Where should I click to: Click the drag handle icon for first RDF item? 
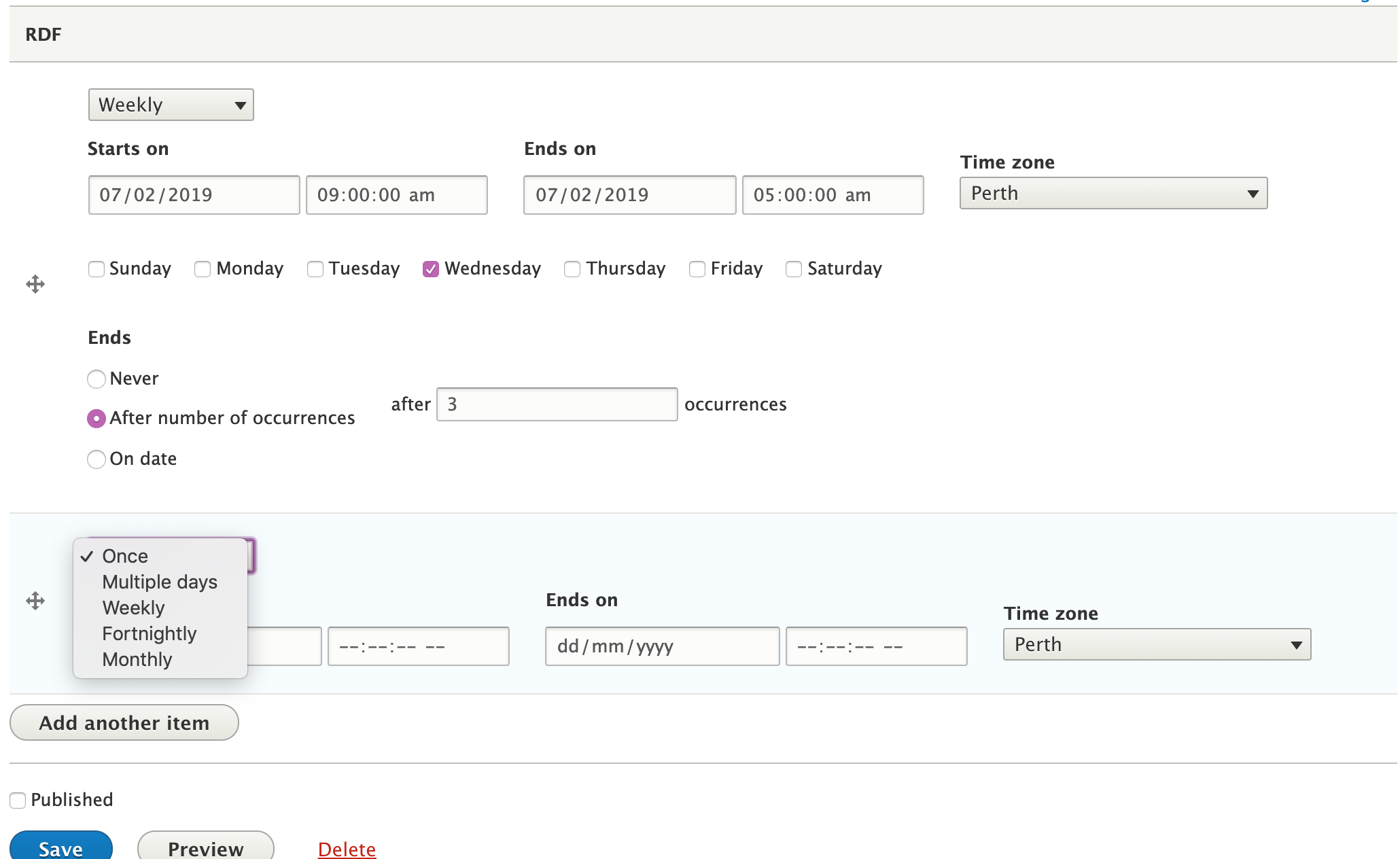pos(35,284)
